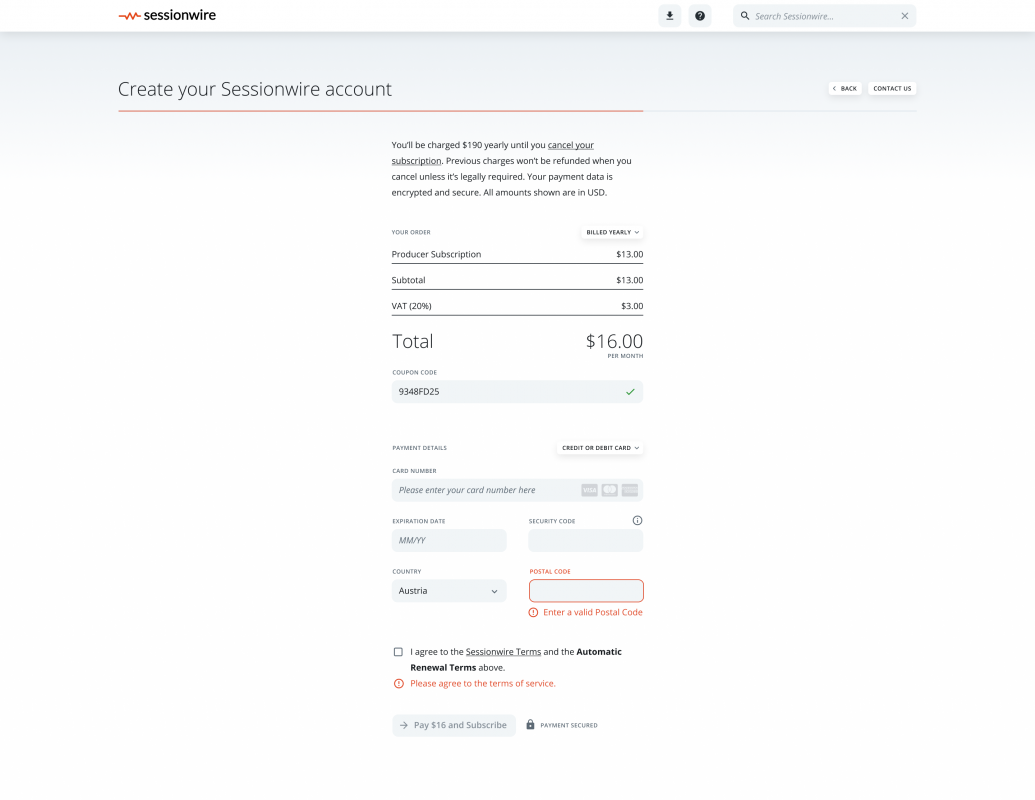Open the Sessionwire Terms link

(503, 652)
